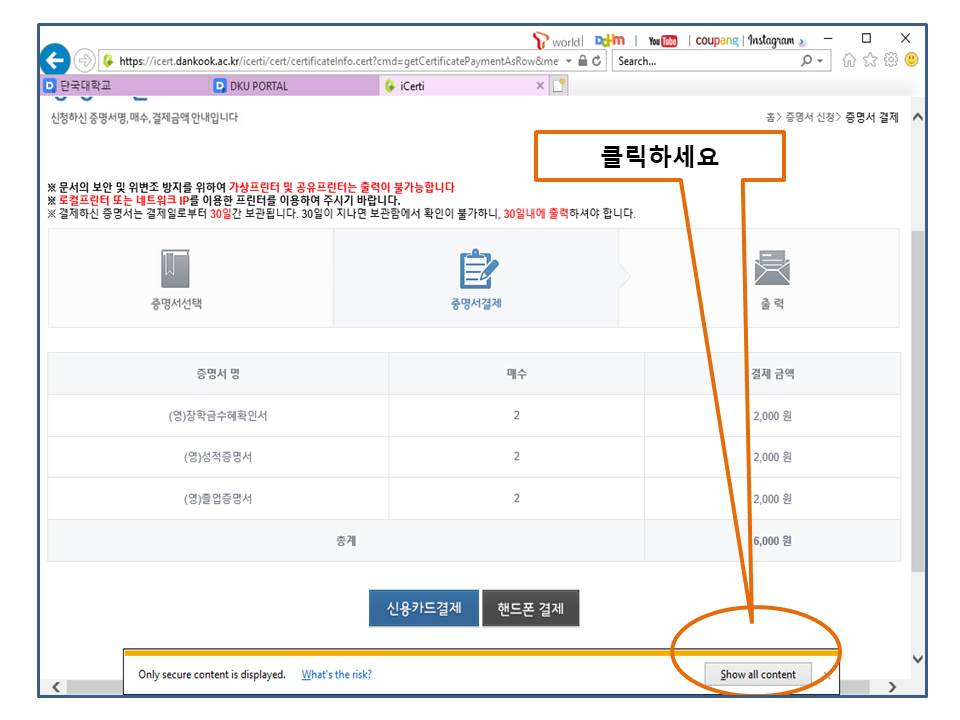Click Show all content button
960x720 pixels.
758,674
